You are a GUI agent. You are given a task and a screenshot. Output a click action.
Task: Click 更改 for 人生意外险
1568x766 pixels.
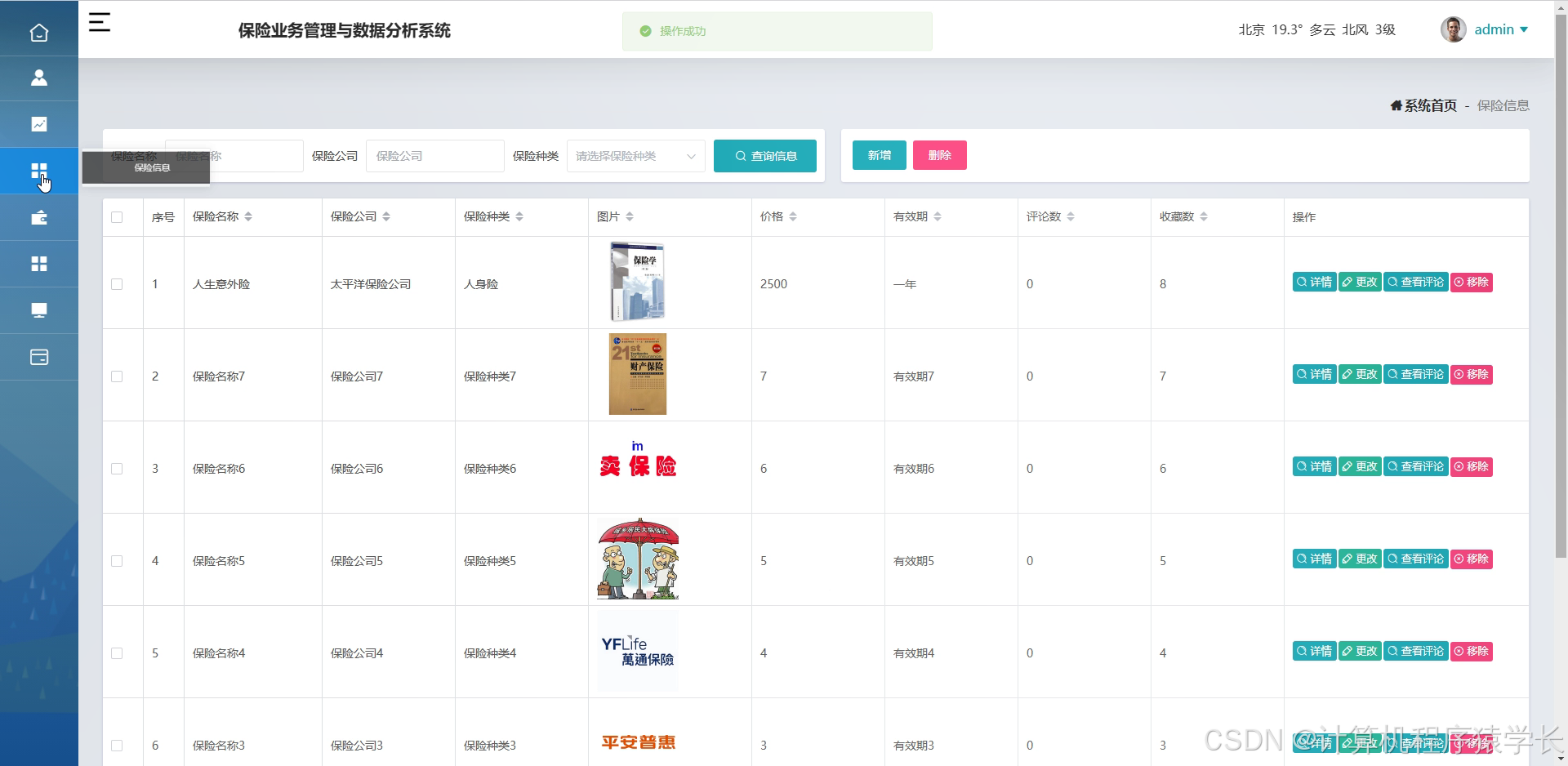[x=1361, y=282]
